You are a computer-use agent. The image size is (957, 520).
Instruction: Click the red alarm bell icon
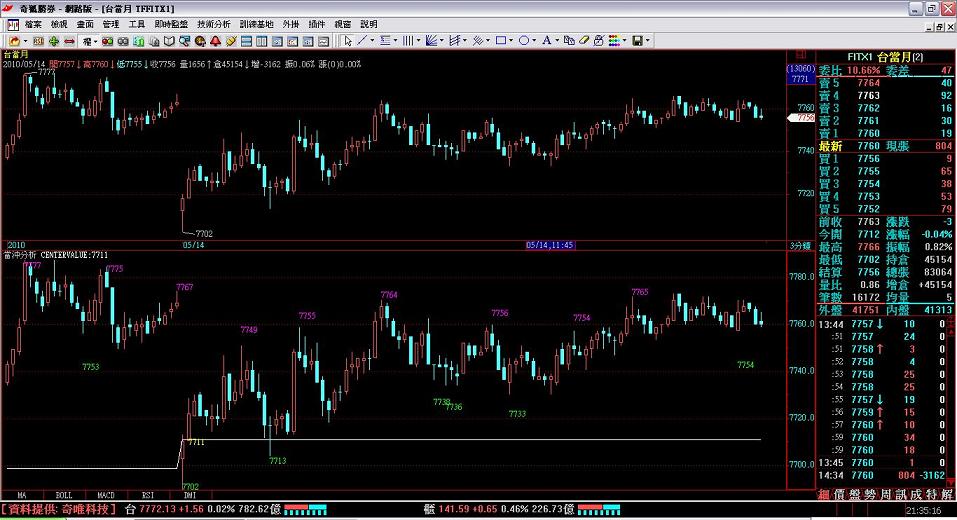(215, 41)
